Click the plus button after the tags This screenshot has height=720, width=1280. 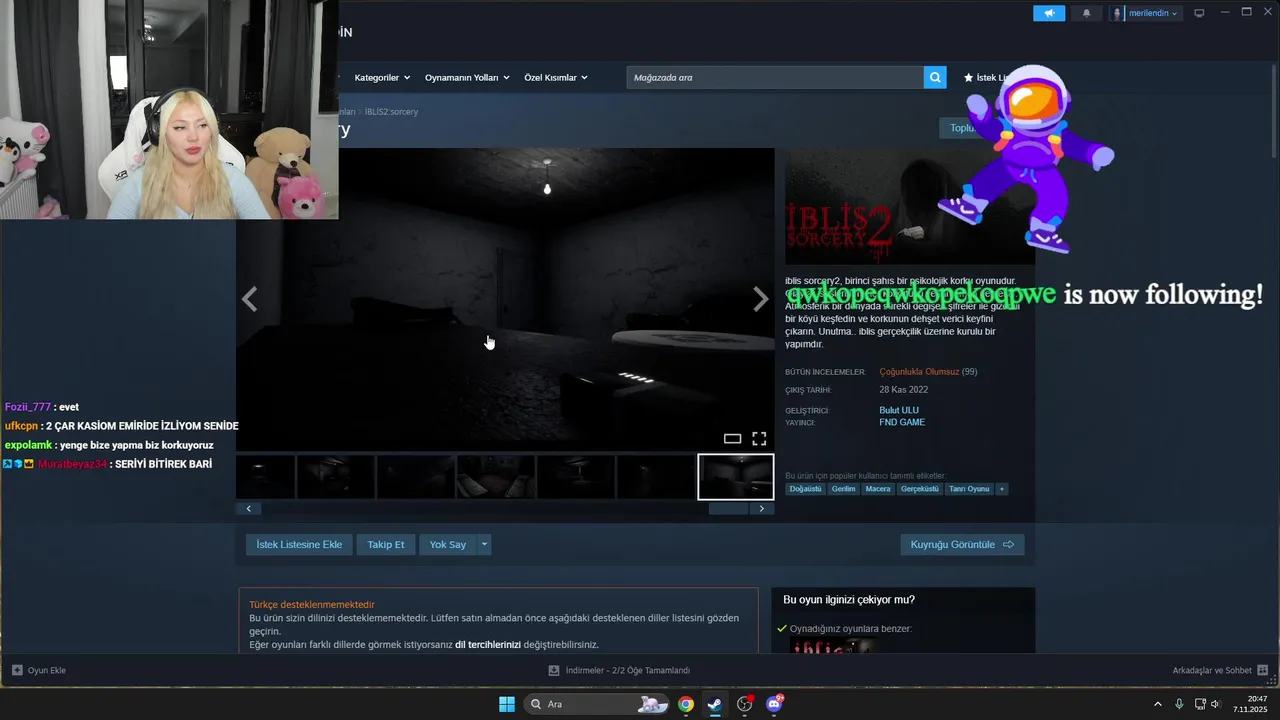(x=1002, y=489)
